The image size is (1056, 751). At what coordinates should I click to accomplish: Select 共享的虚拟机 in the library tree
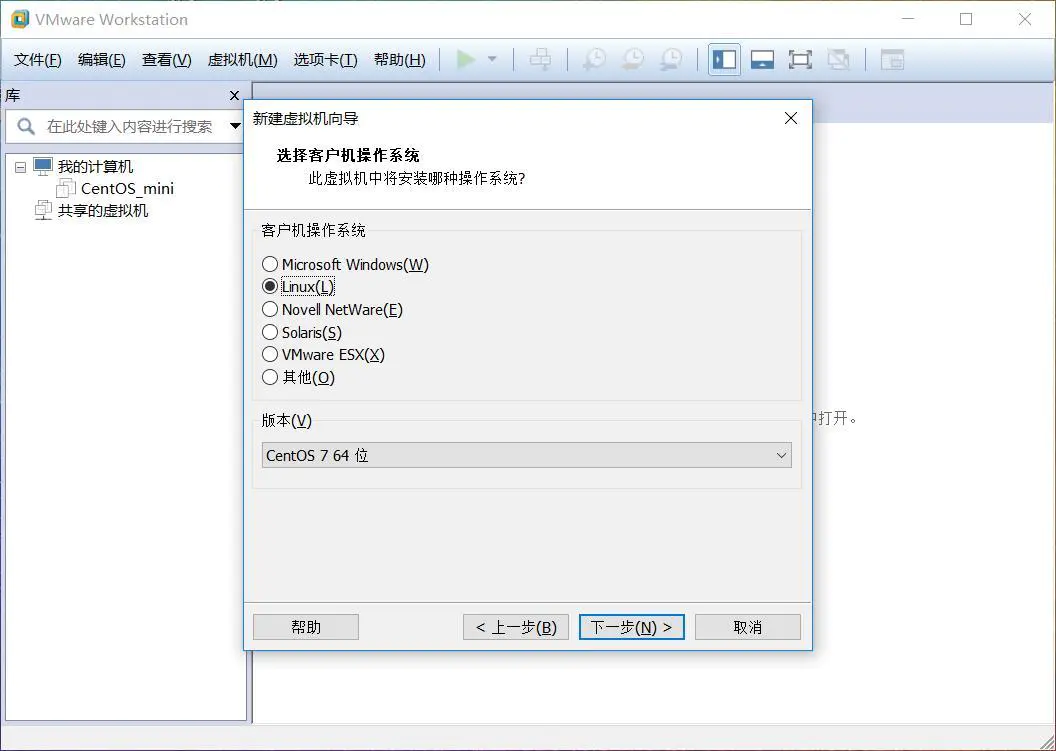tap(102, 210)
